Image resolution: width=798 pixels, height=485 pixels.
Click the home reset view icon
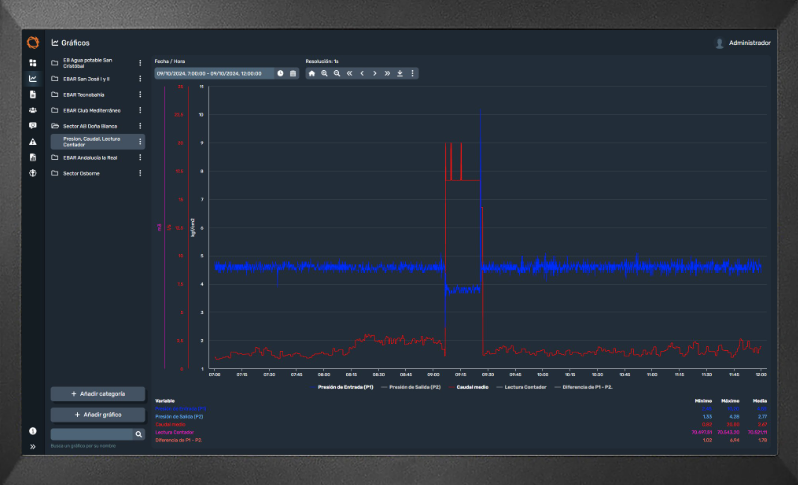(311, 73)
